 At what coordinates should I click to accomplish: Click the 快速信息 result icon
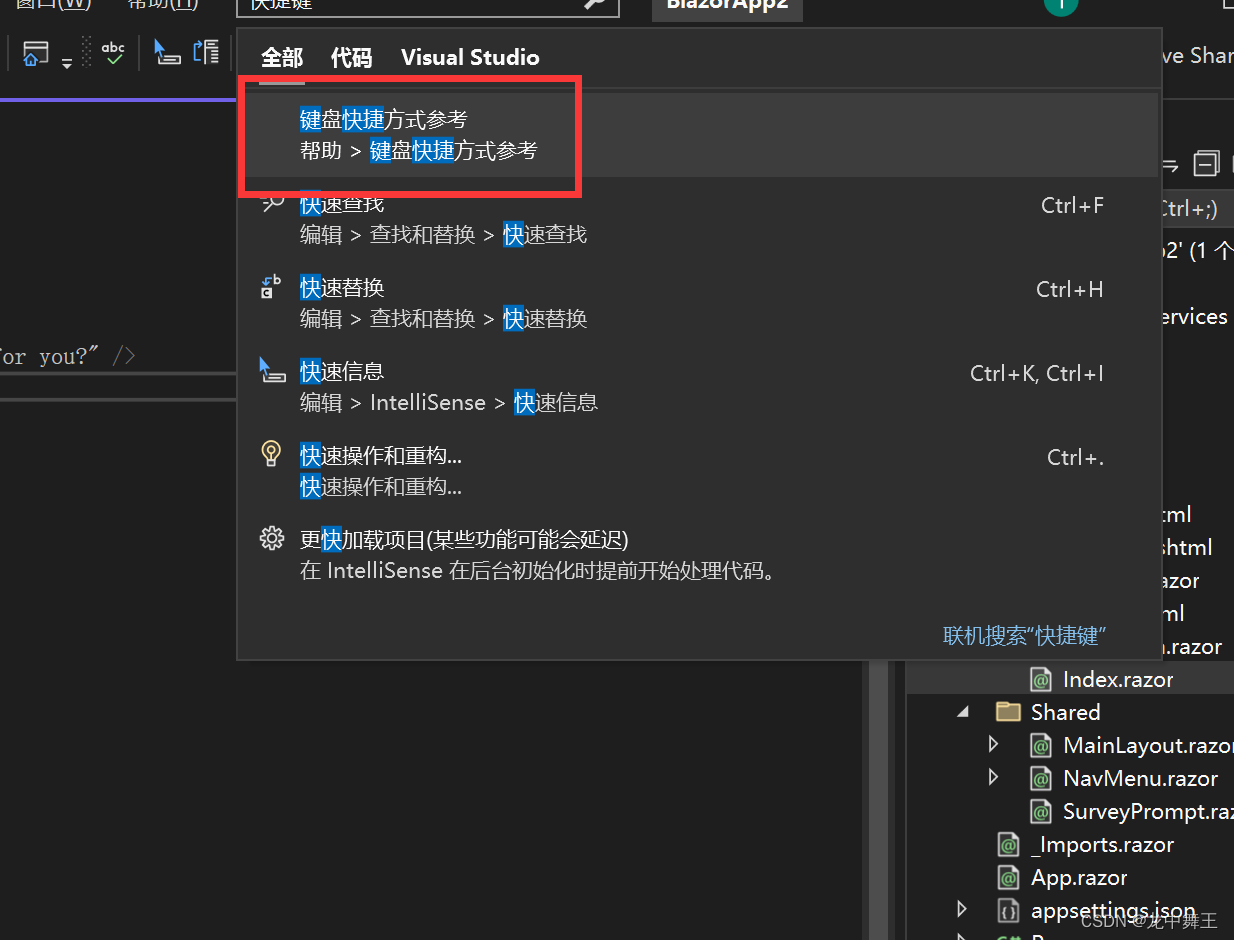[x=271, y=371]
